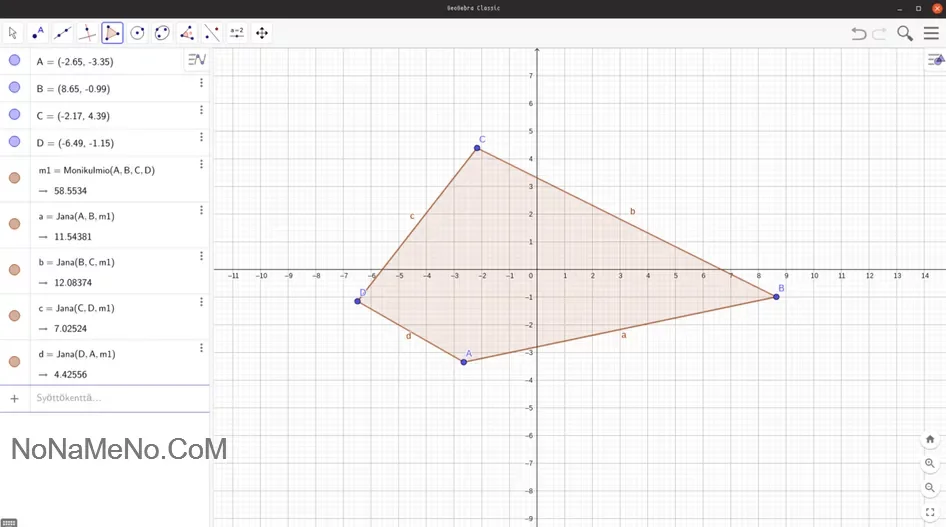The image size is (946, 527).
Task: Expand the Graphics View style bar
Action: click(x=936, y=60)
